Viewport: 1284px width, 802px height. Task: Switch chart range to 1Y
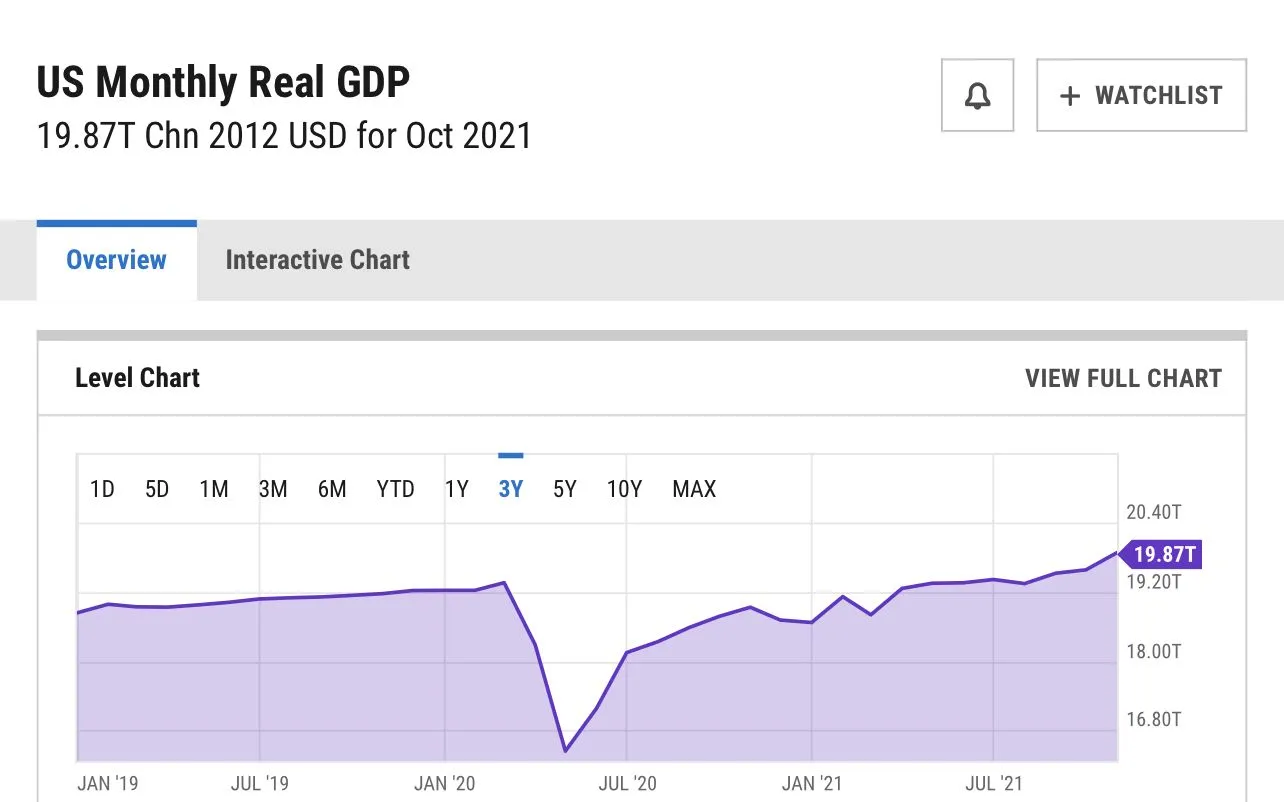point(456,489)
